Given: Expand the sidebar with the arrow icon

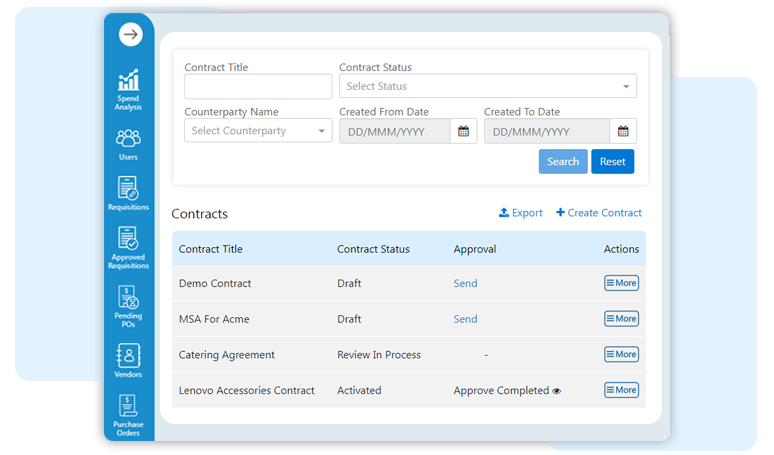Looking at the screenshot, I should click(130, 34).
